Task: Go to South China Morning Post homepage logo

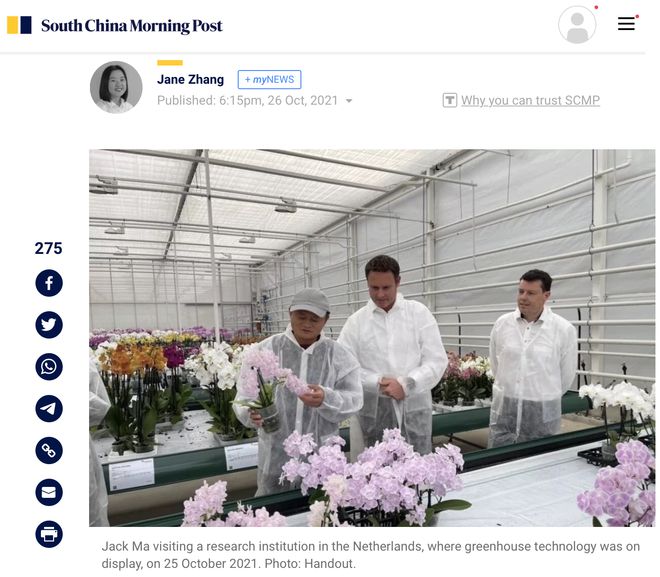Action: [x=131, y=26]
